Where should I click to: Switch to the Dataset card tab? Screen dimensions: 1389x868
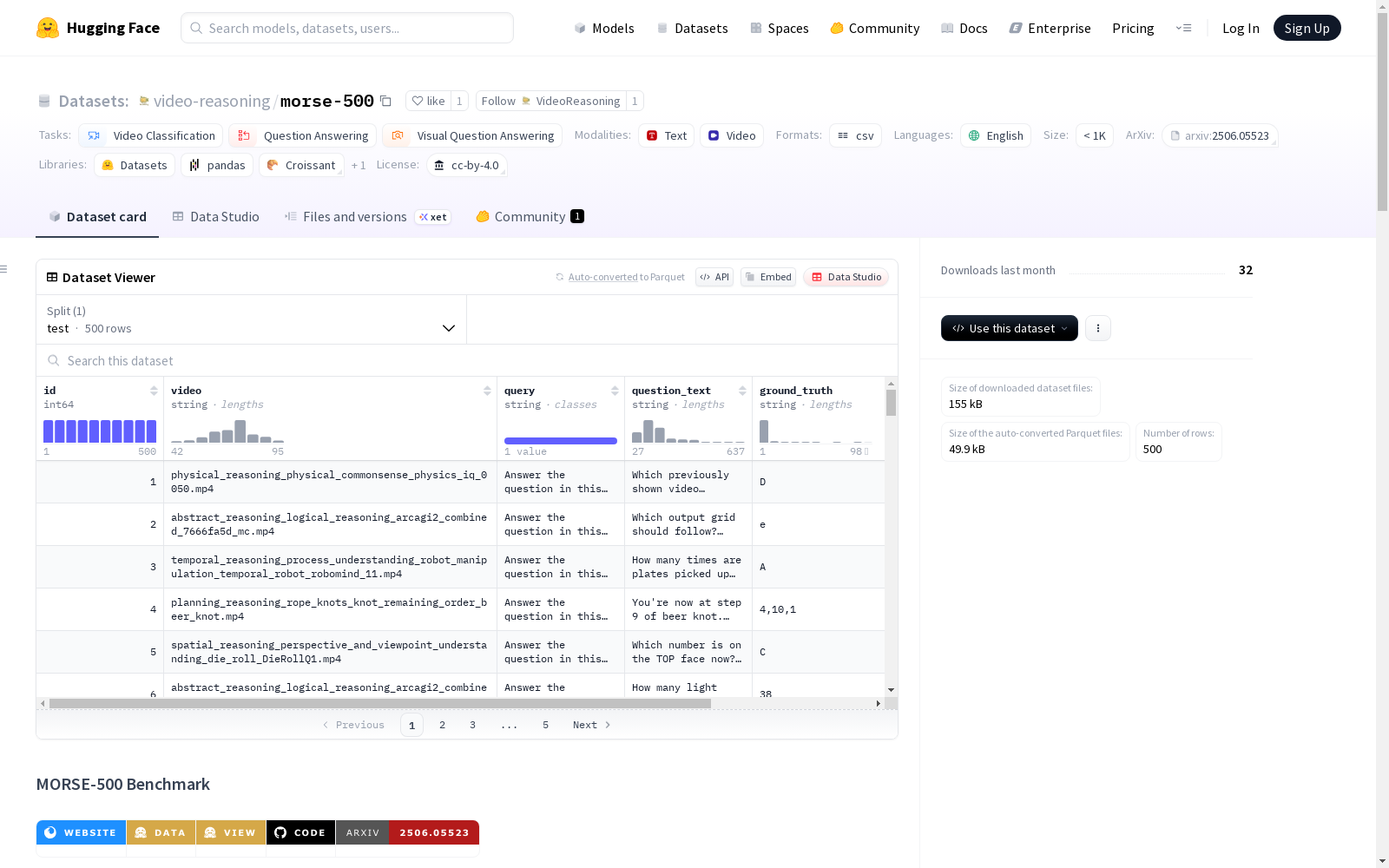click(97, 217)
